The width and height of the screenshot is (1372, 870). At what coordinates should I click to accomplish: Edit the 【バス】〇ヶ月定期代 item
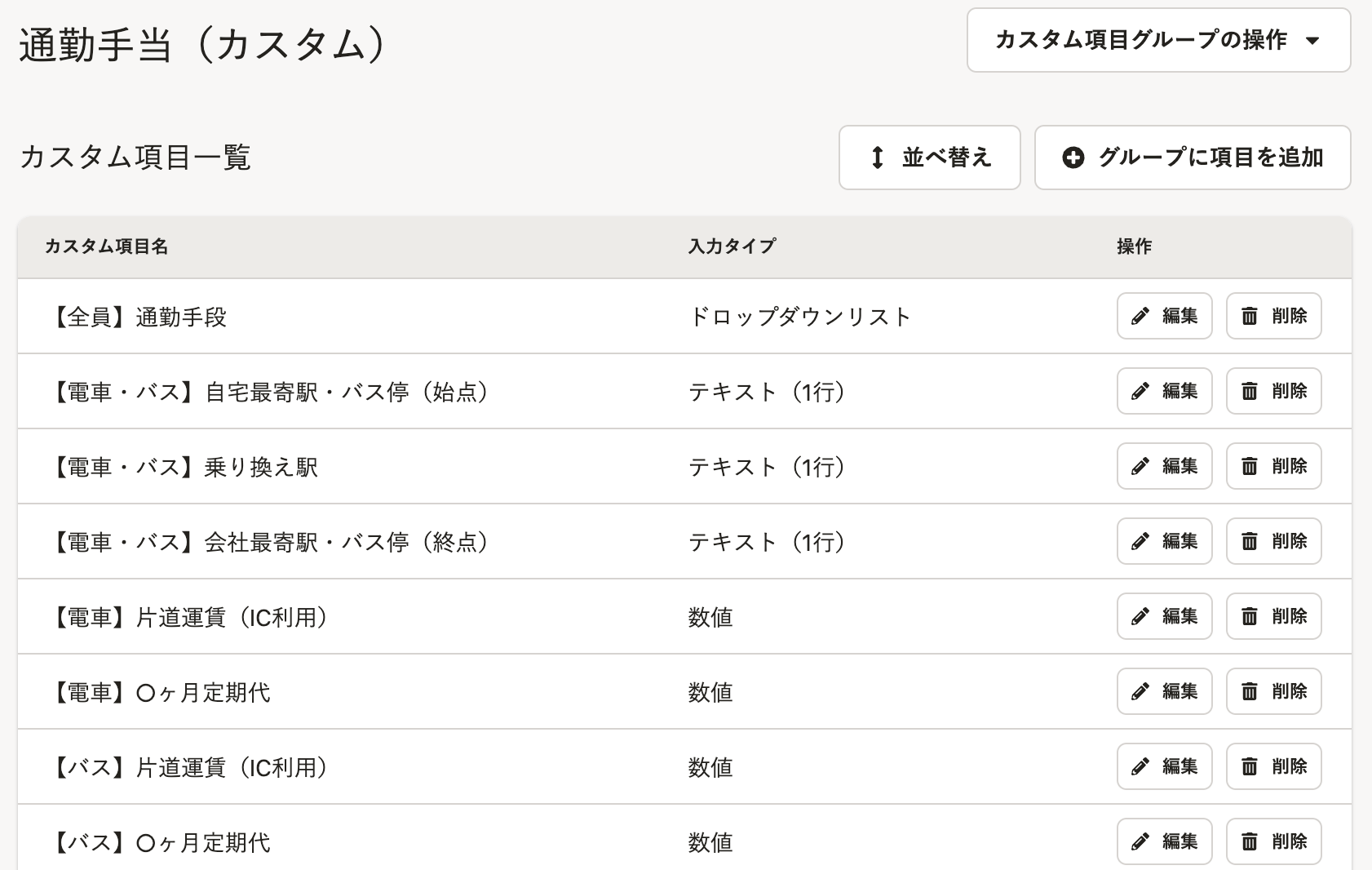point(1164,841)
